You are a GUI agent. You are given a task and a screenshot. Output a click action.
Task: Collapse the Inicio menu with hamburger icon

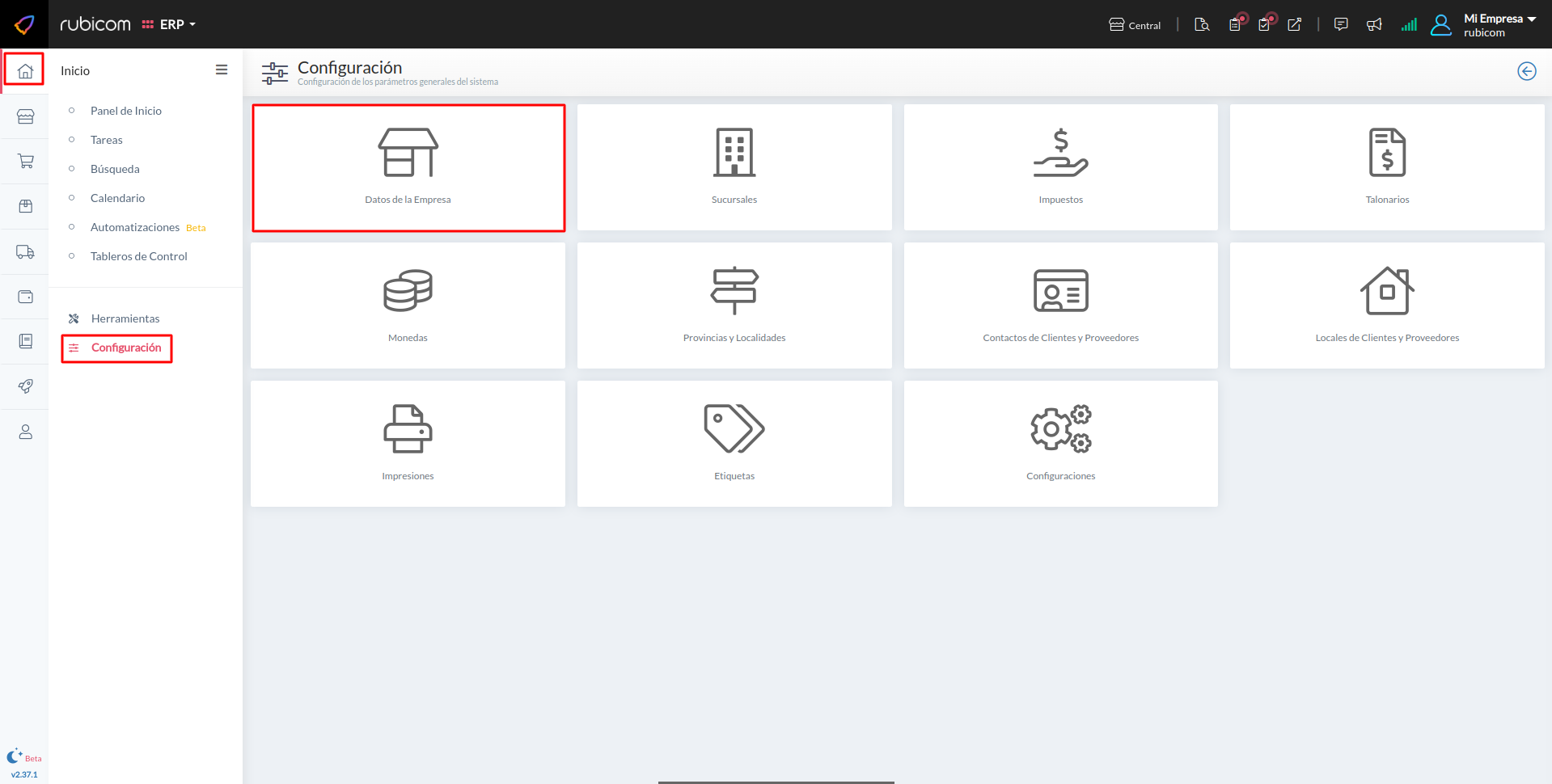(x=221, y=70)
